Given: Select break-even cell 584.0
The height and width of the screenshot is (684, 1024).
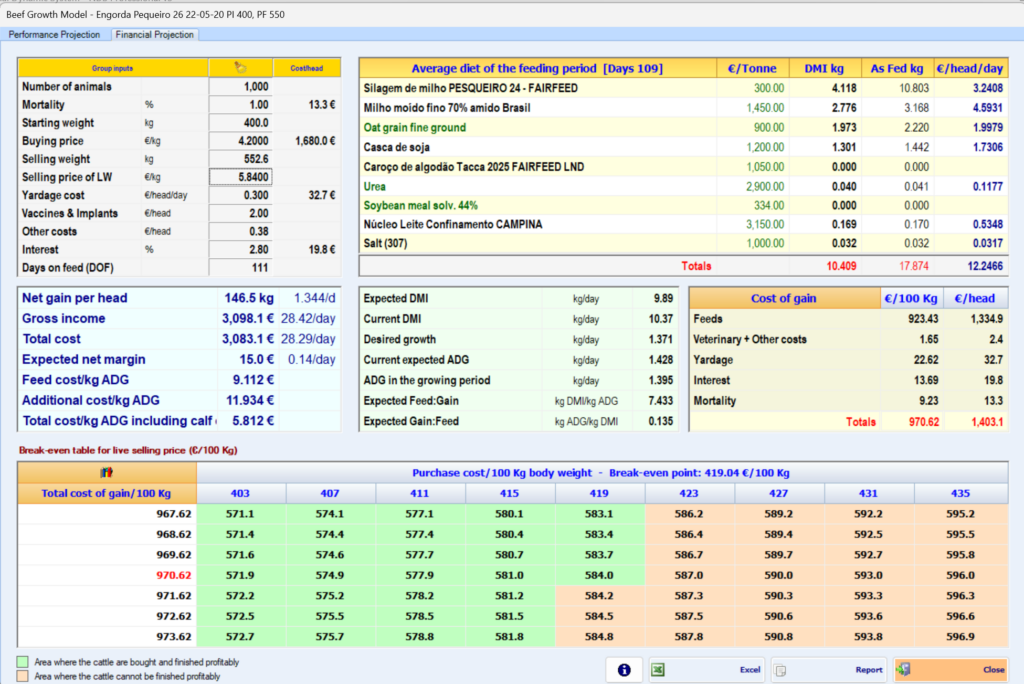Looking at the screenshot, I should pos(599,576).
